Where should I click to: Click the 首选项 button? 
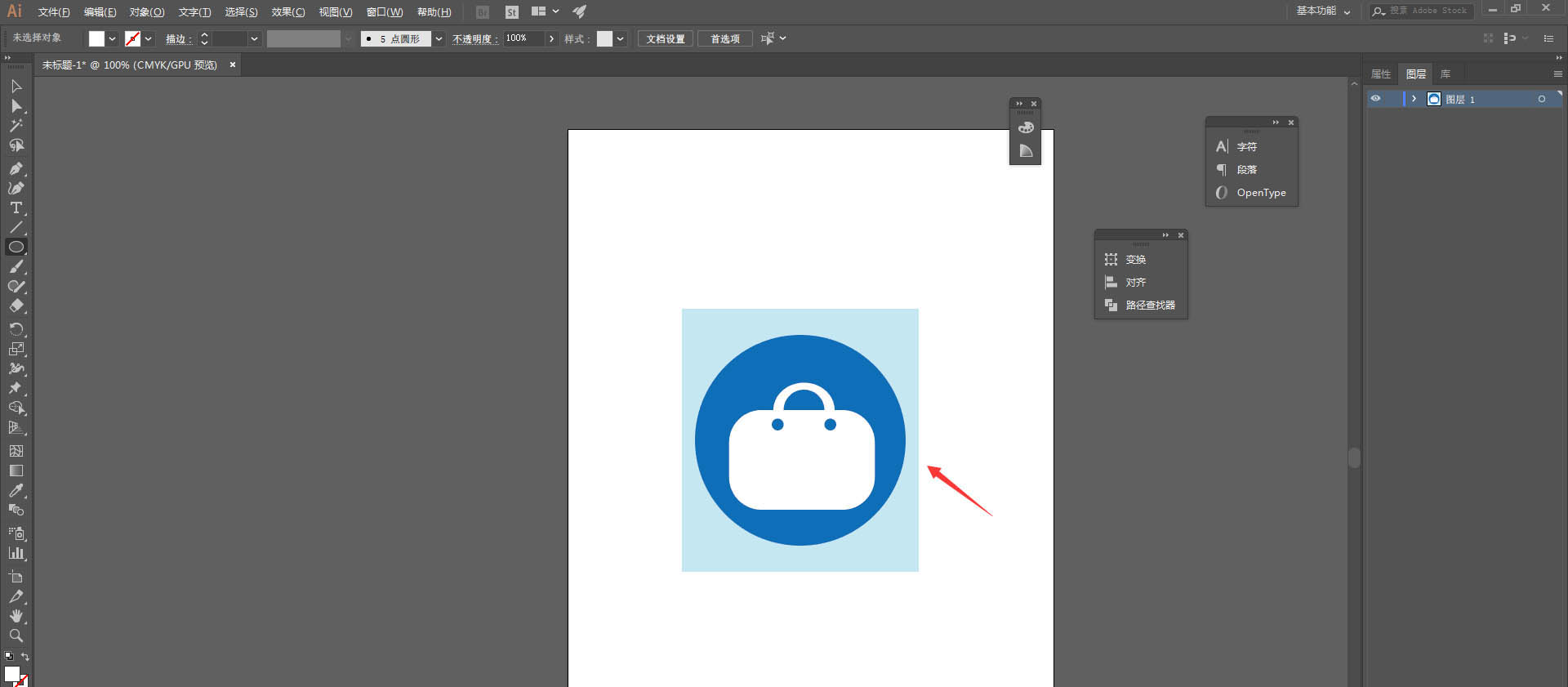pos(724,39)
